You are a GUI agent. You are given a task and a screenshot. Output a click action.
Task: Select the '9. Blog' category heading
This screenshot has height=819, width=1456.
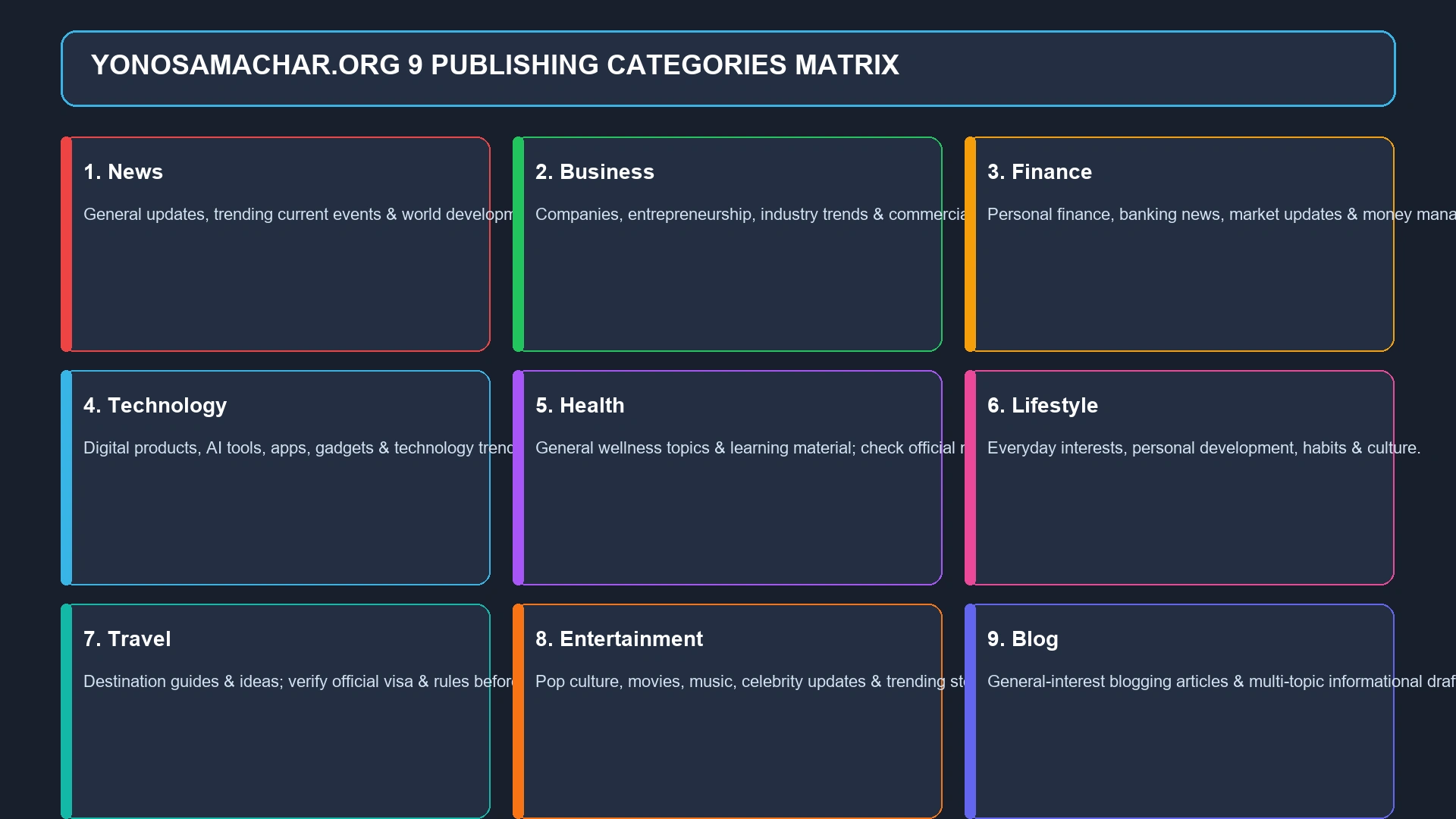[1022, 639]
